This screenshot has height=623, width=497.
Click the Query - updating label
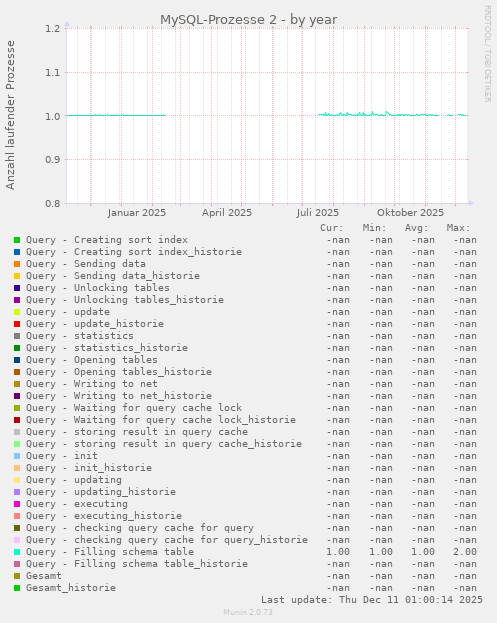(x=74, y=480)
